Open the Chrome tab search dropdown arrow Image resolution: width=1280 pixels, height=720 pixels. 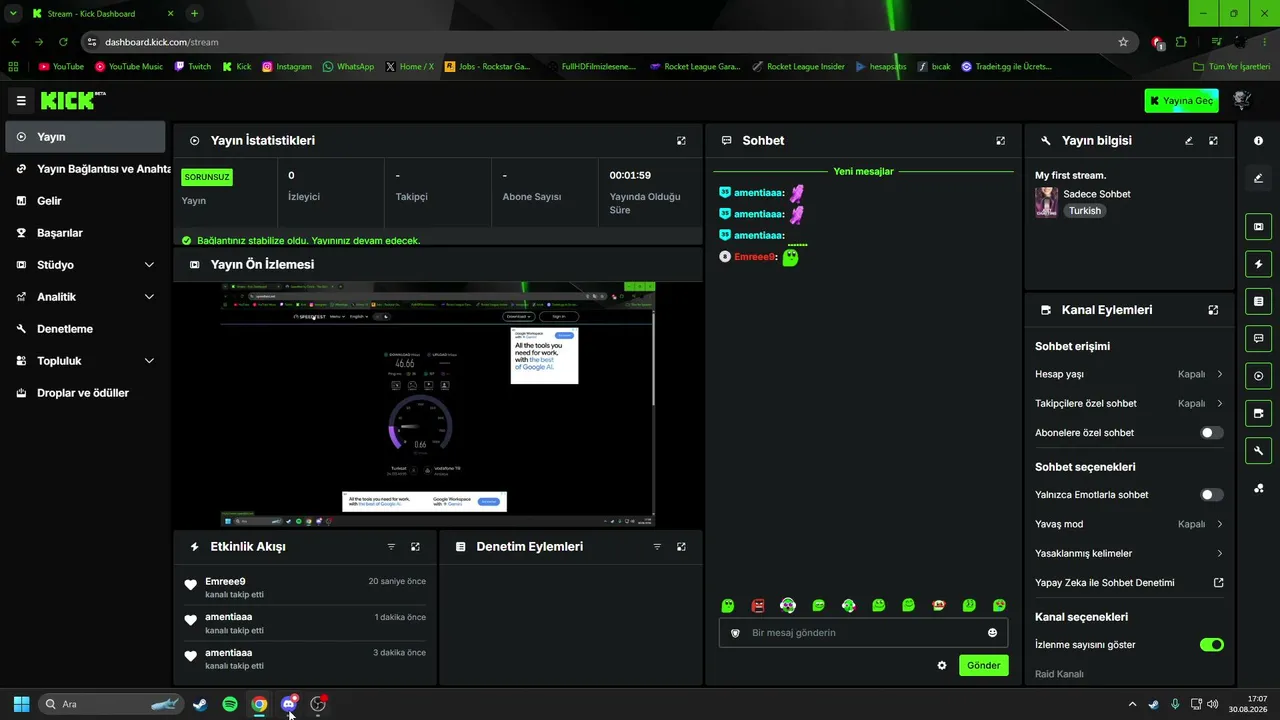click(x=14, y=13)
